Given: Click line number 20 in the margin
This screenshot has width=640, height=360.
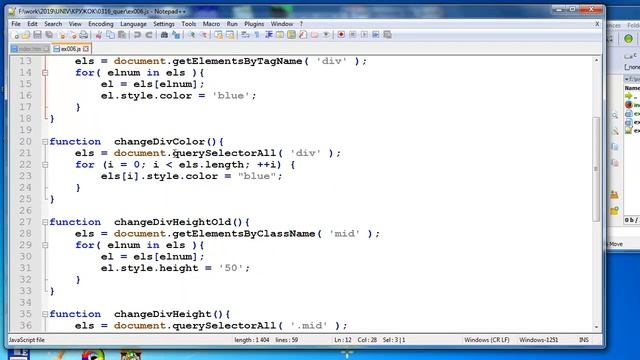Looking at the screenshot, I should [x=25, y=142].
